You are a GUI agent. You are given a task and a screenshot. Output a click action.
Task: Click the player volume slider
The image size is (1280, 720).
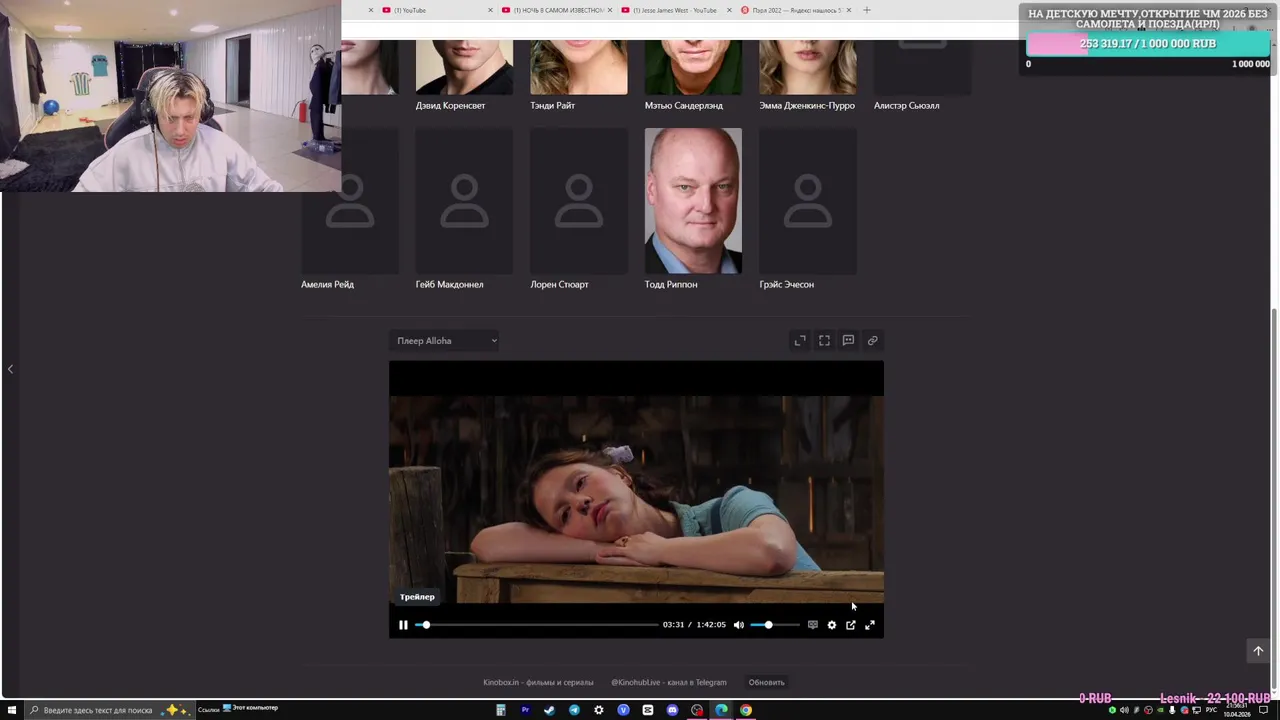pos(775,625)
